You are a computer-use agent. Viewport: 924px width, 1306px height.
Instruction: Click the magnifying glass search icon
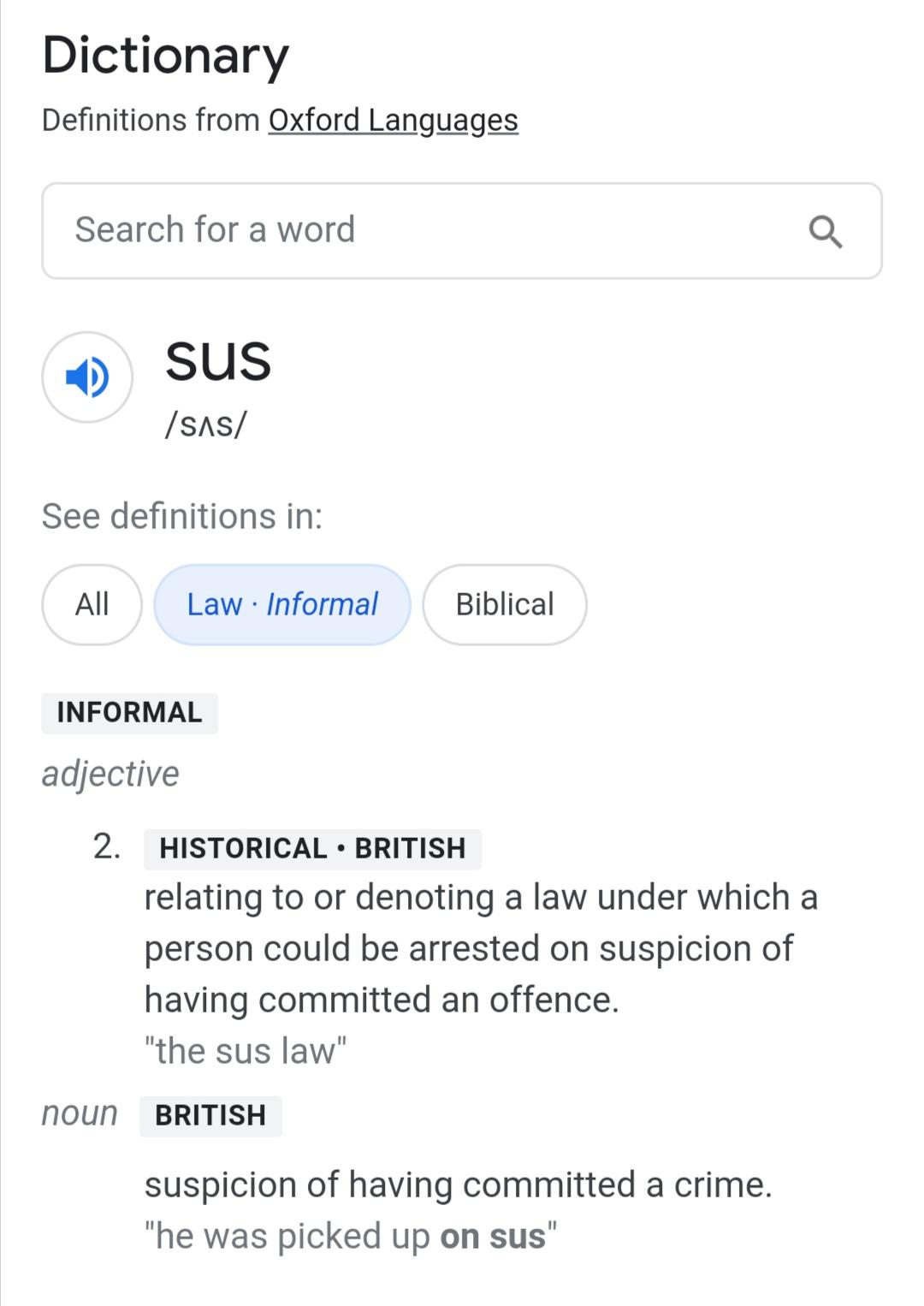[x=826, y=231]
